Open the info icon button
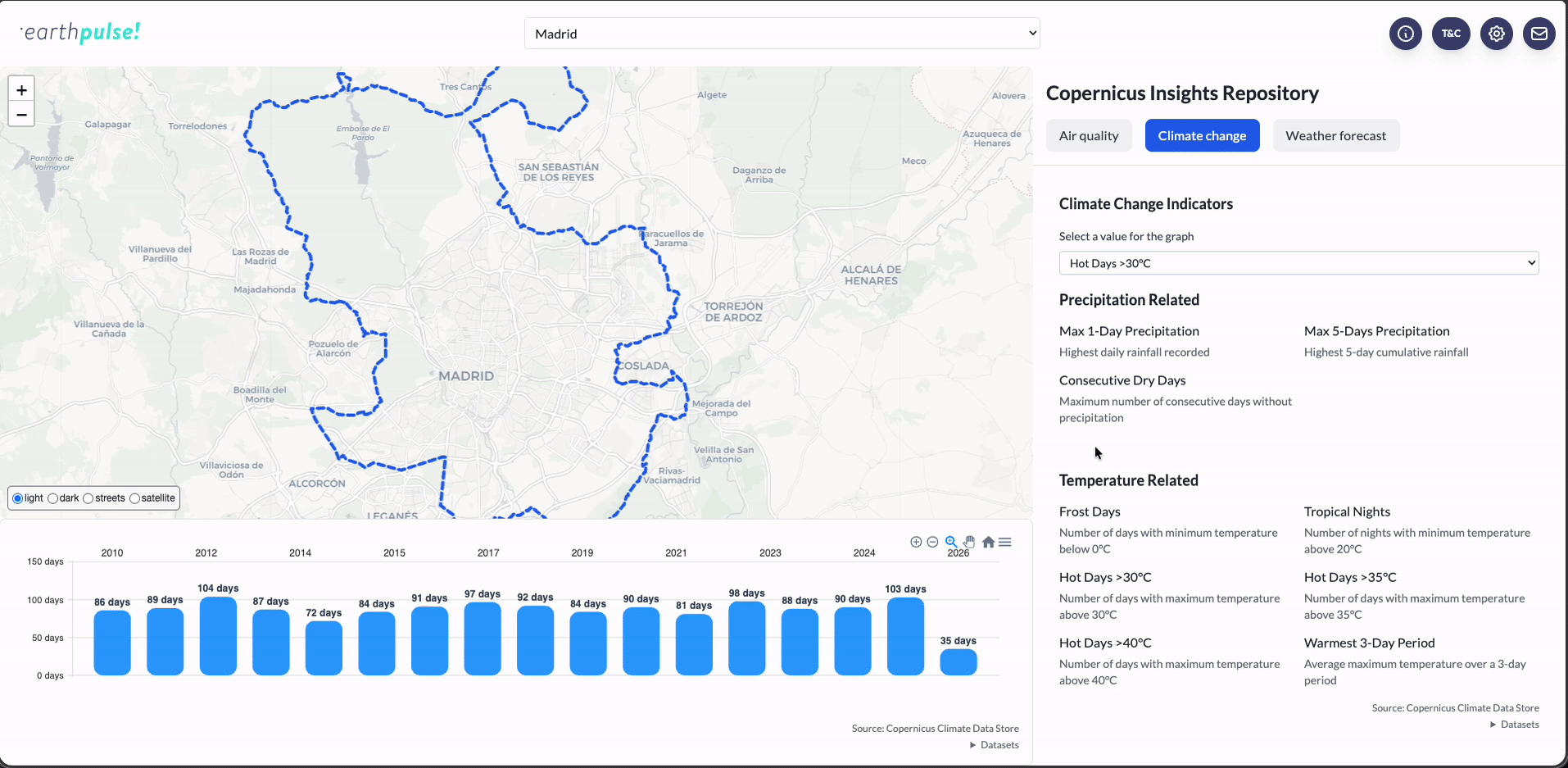Image resolution: width=1568 pixels, height=768 pixels. [1406, 34]
